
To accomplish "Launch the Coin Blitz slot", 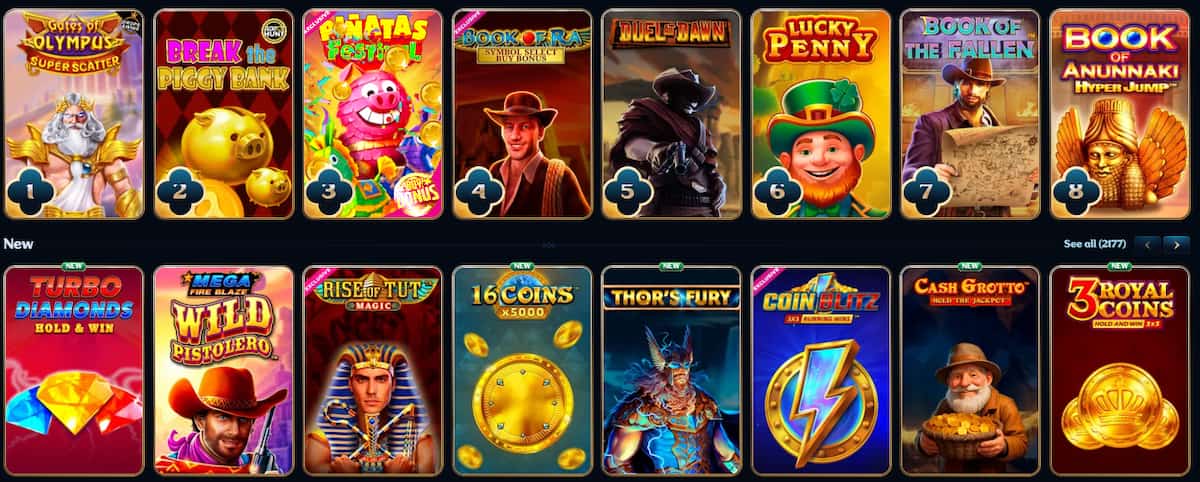I will pos(821,370).
